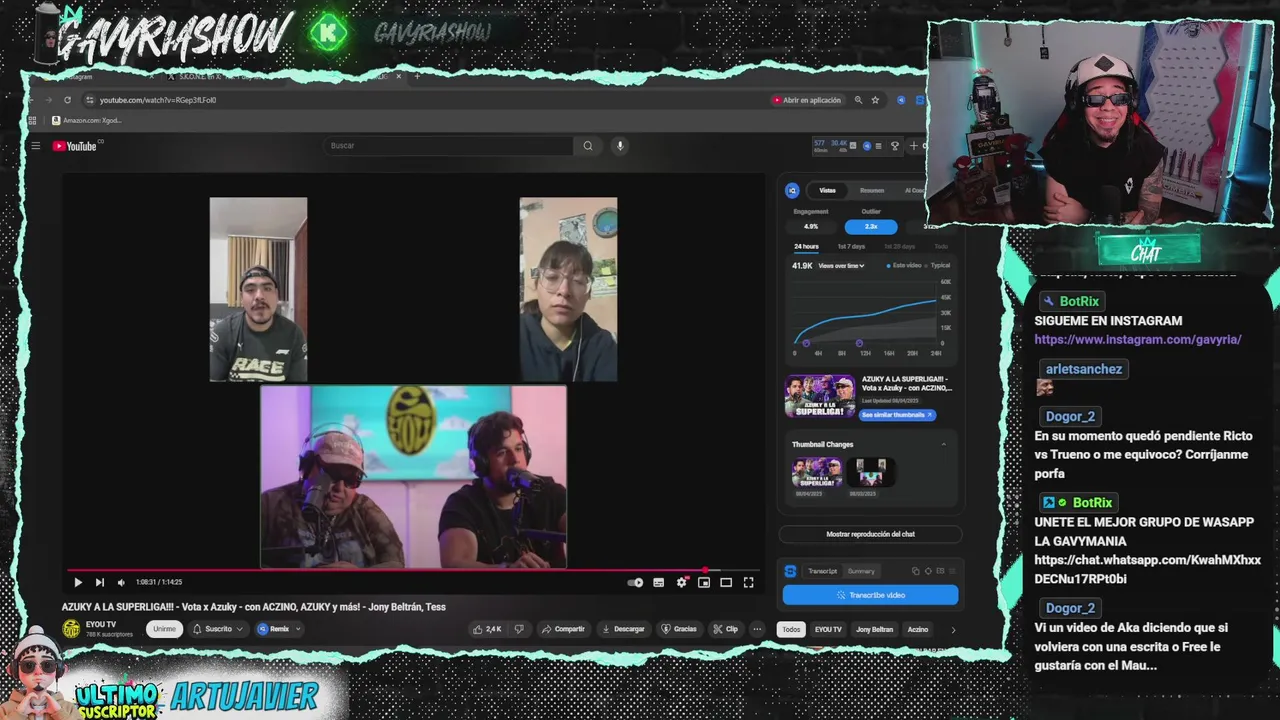This screenshot has height=720, width=1280.
Task: Click the YouTube address bar URL
Action: pos(158,100)
